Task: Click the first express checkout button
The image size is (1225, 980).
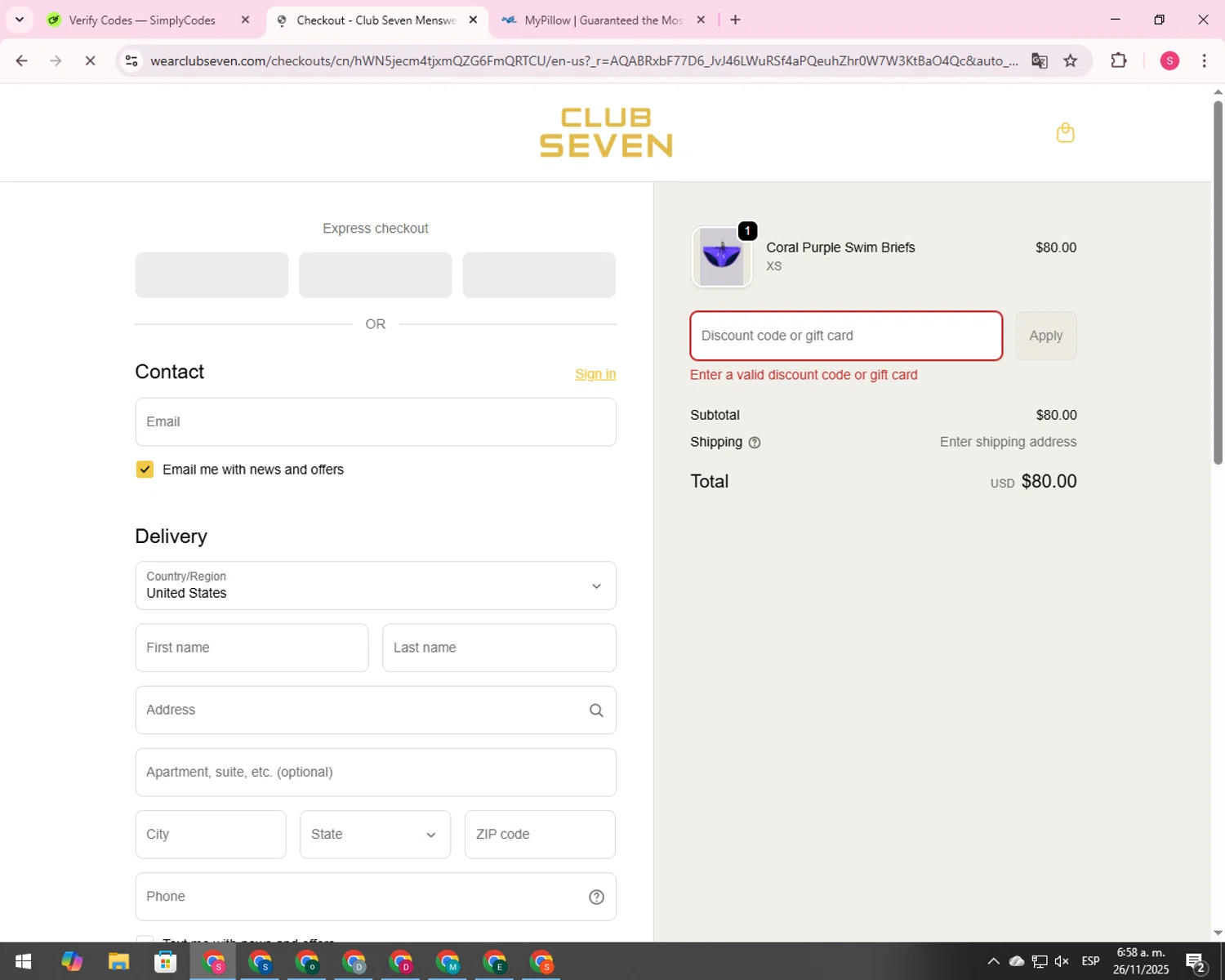Action: click(x=212, y=275)
